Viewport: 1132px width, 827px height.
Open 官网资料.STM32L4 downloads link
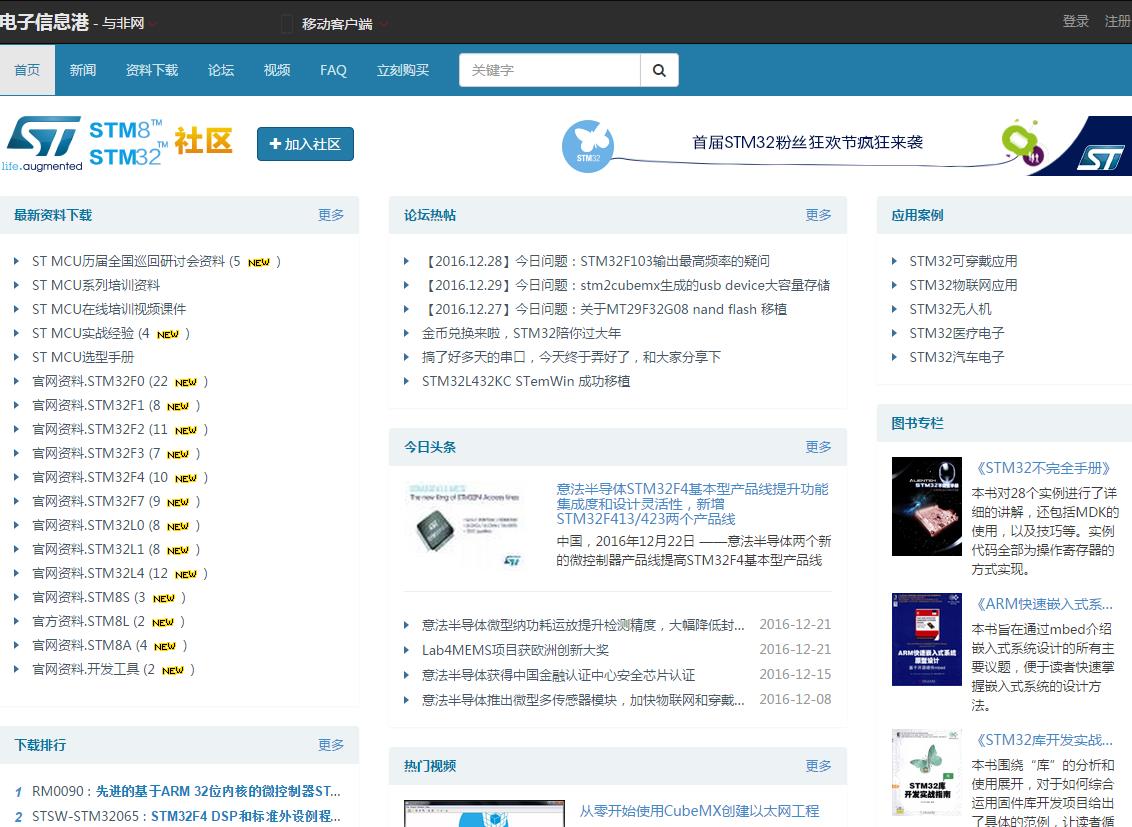[88, 573]
